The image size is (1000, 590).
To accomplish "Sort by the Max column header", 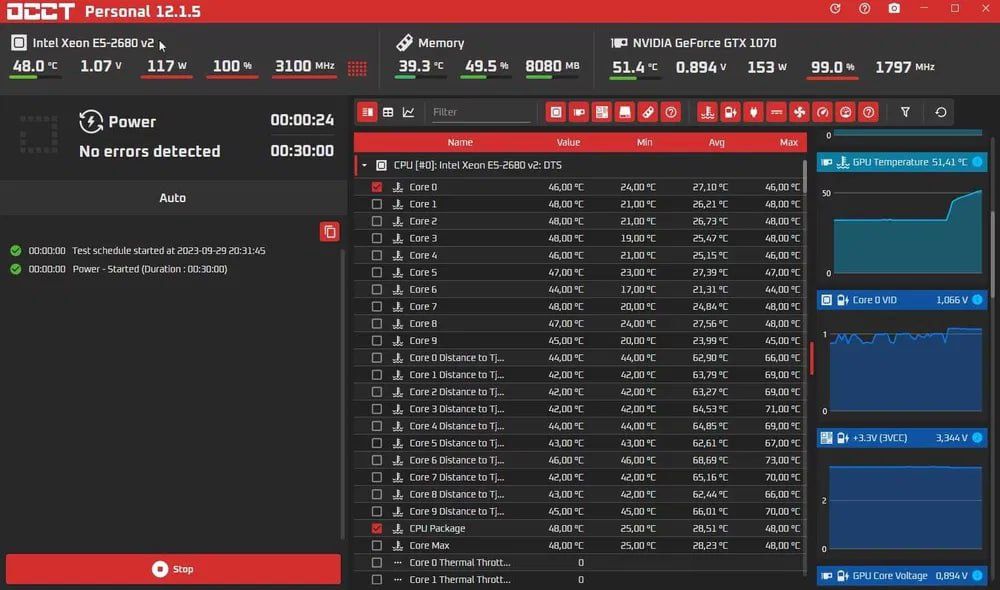I will pyautogui.click(x=788, y=142).
